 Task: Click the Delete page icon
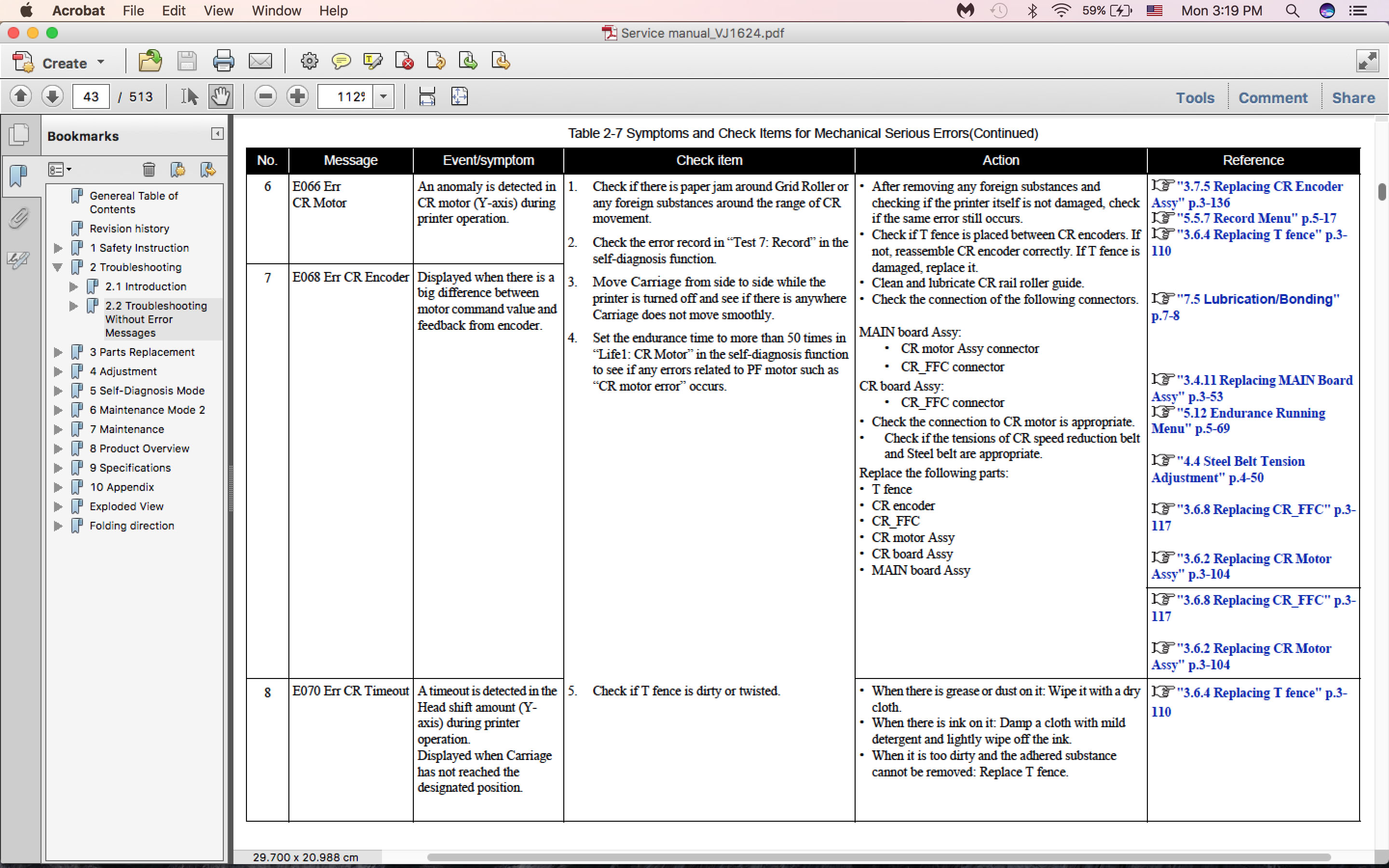(x=405, y=61)
